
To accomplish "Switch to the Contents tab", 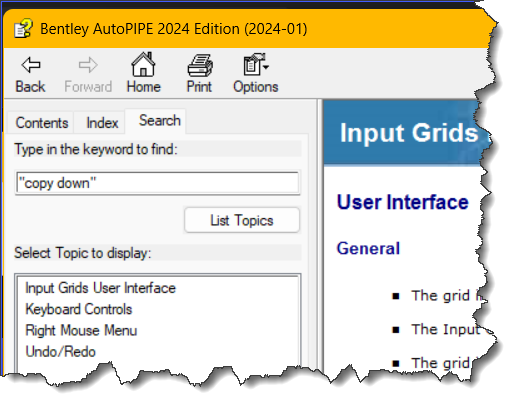I will (42, 123).
